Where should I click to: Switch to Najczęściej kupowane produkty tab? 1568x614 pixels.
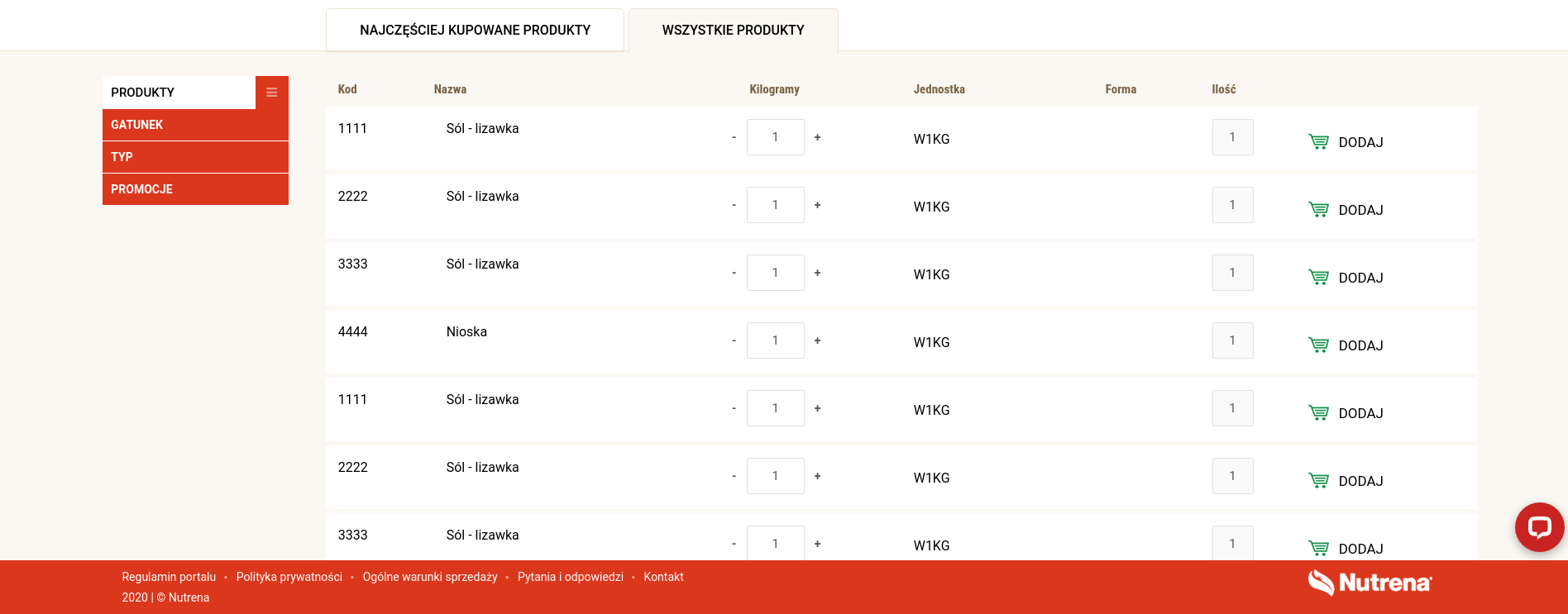[475, 31]
